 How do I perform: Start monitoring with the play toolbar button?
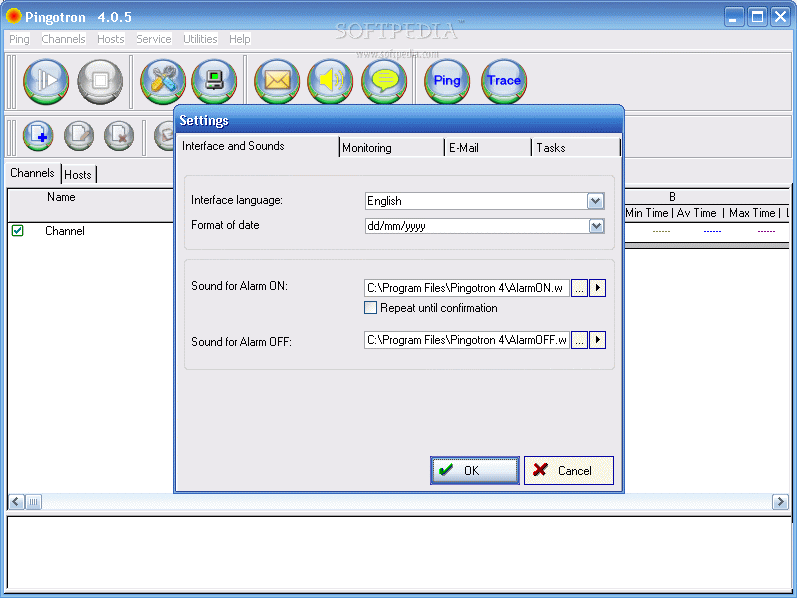(46, 81)
